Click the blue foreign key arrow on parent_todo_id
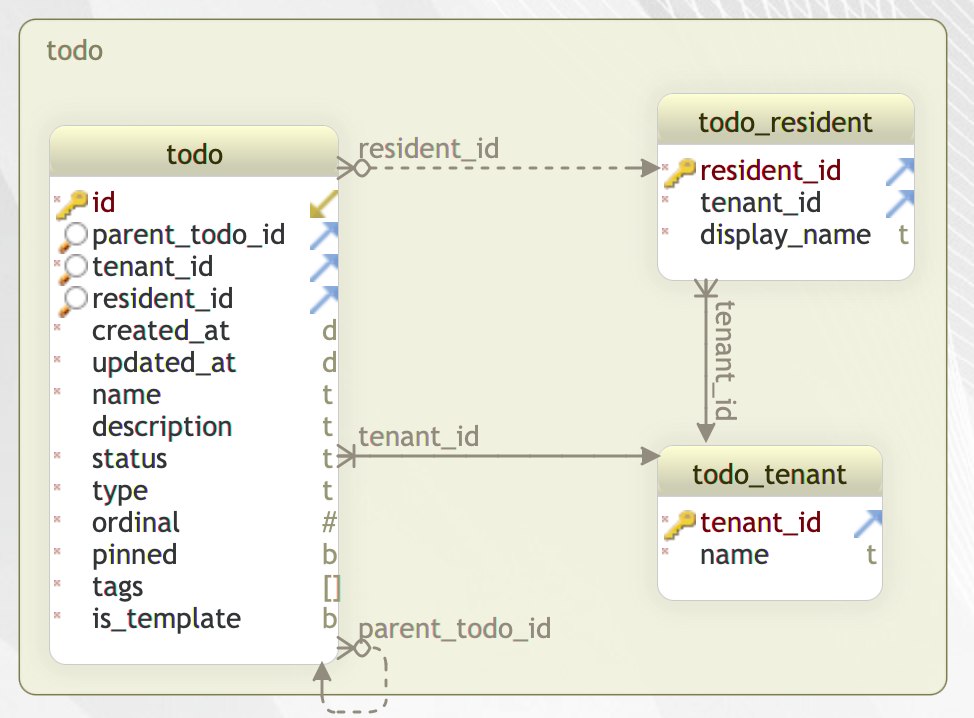 [x=324, y=236]
